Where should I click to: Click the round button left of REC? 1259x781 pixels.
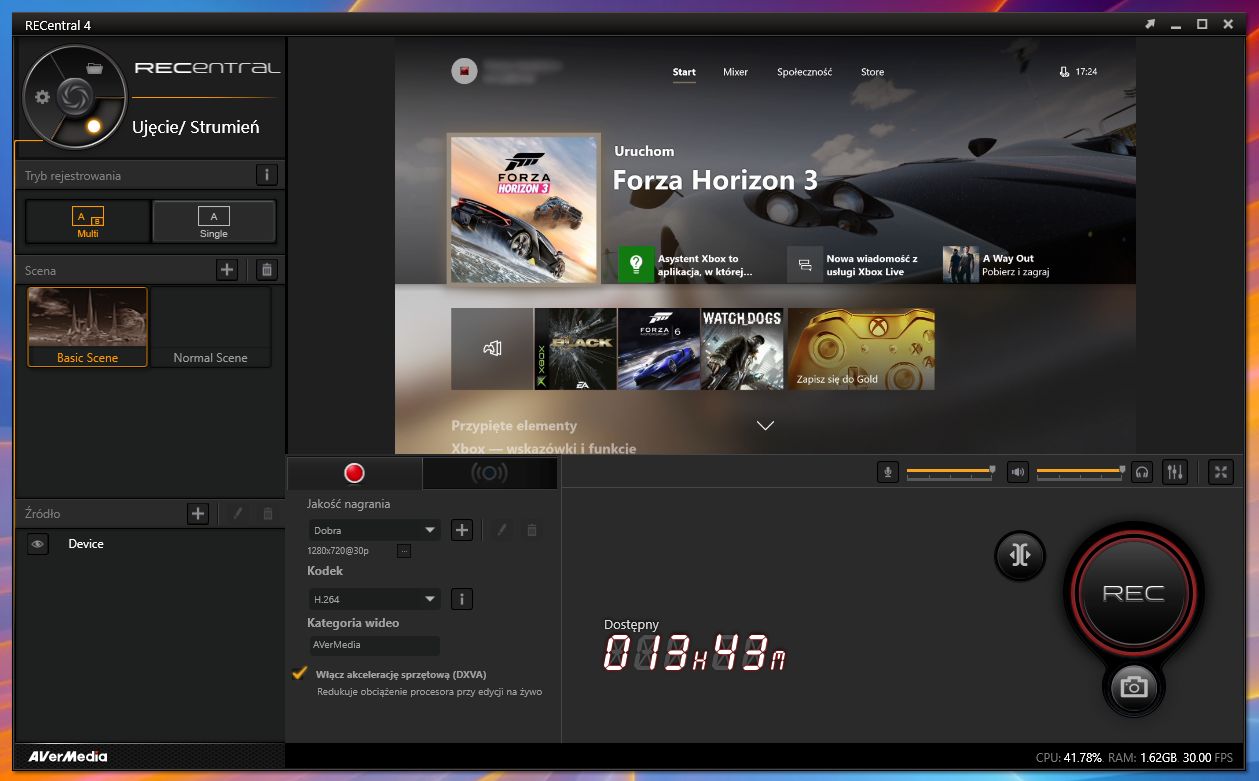[1020, 554]
